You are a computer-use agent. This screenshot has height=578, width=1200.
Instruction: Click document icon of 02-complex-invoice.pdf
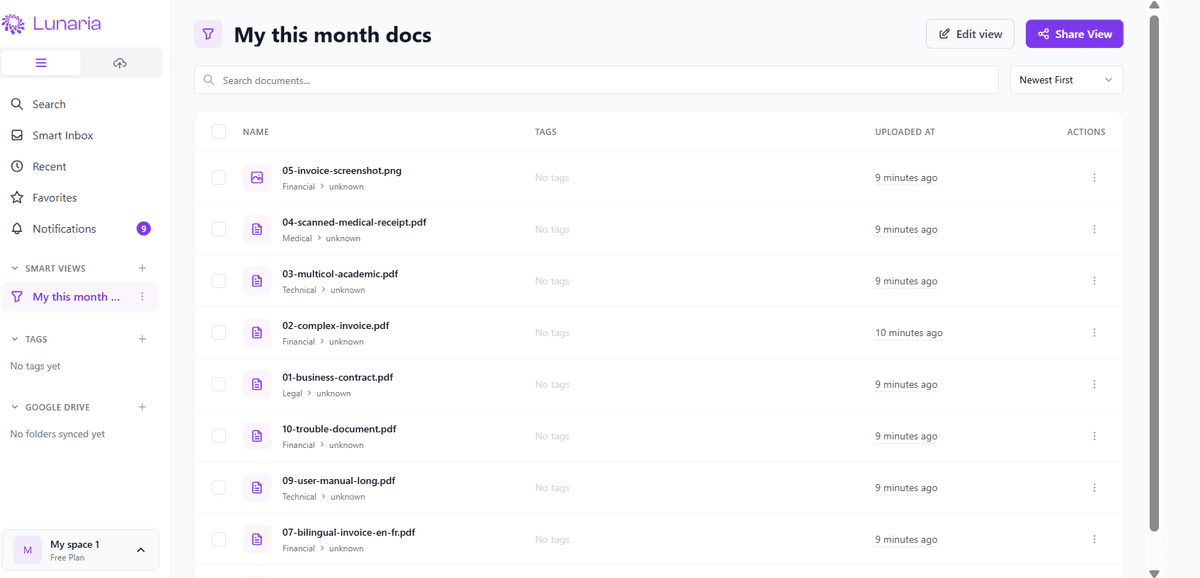257,332
